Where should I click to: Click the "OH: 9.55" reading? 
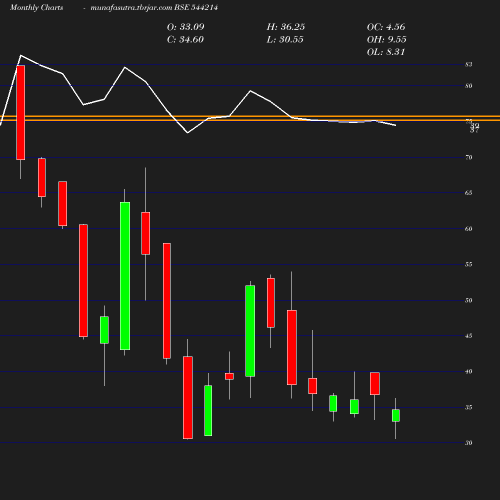tap(387, 40)
